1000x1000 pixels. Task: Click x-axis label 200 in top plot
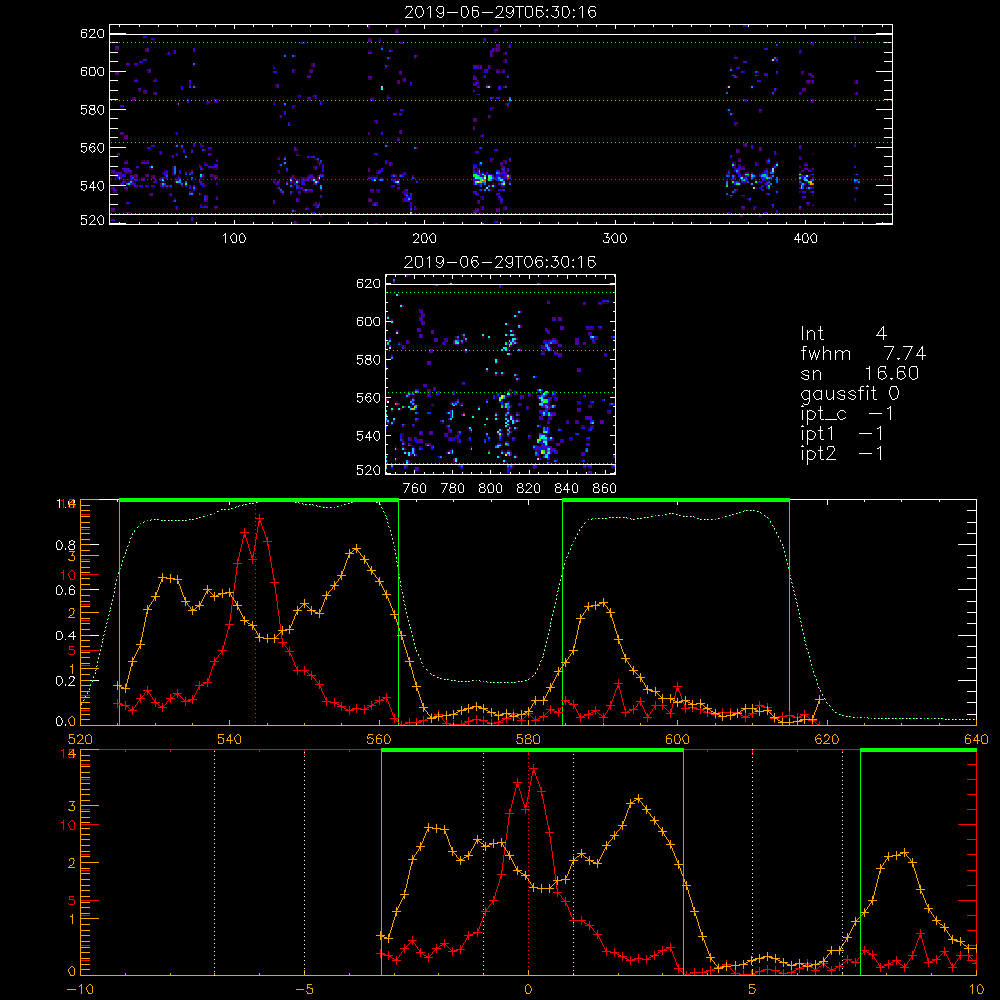click(x=424, y=239)
